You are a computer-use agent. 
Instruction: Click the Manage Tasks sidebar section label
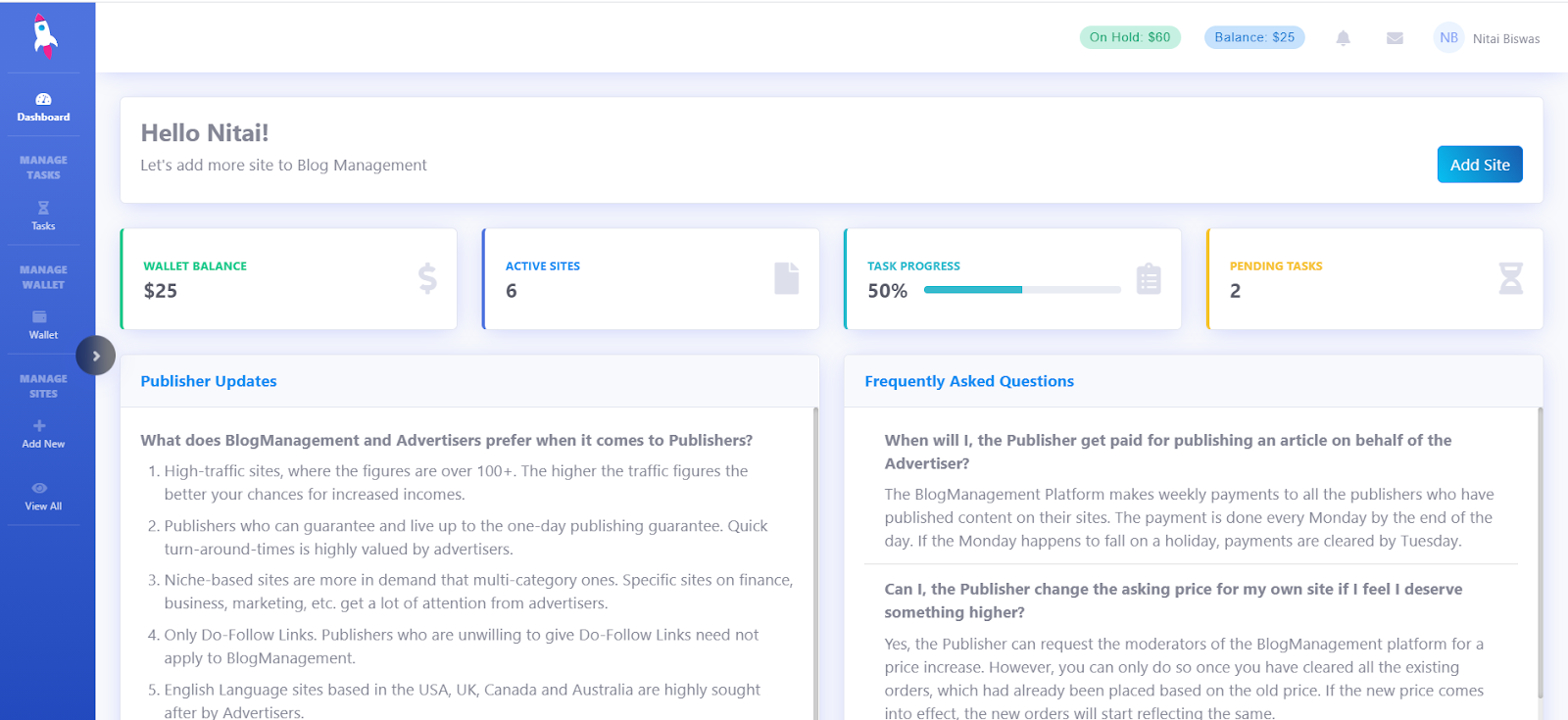point(43,168)
